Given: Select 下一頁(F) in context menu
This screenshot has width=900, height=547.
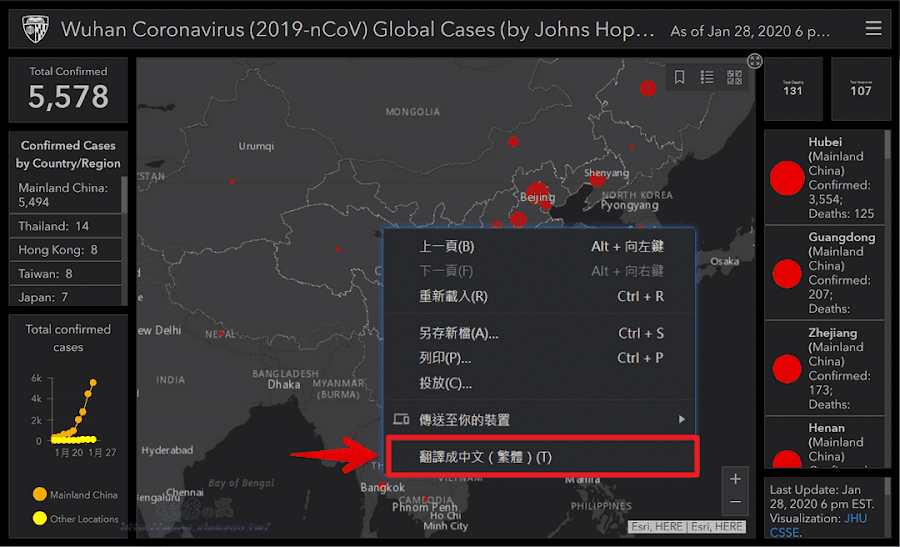Looking at the screenshot, I should click(x=540, y=271).
